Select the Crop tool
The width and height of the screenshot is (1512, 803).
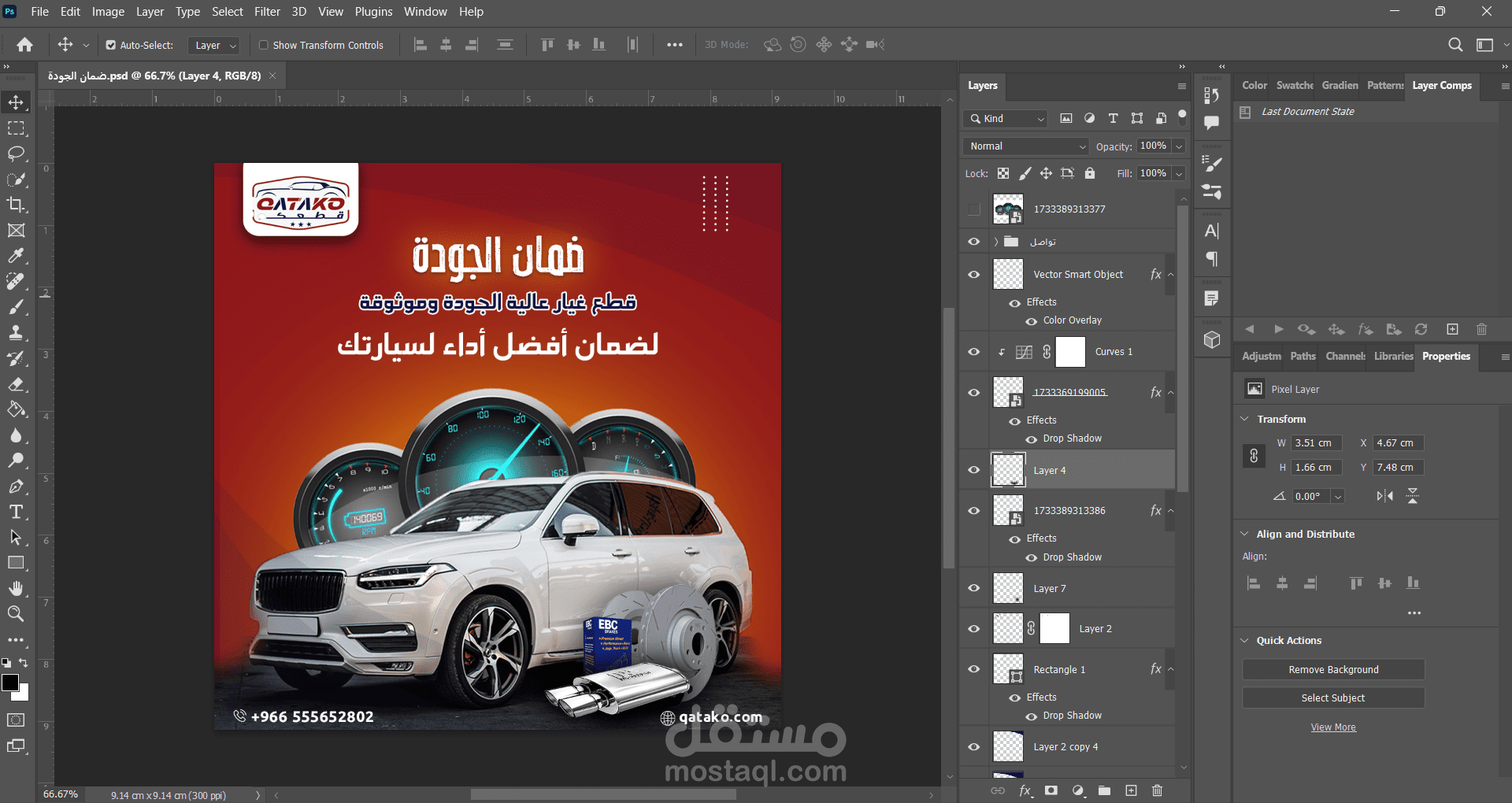[16, 205]
